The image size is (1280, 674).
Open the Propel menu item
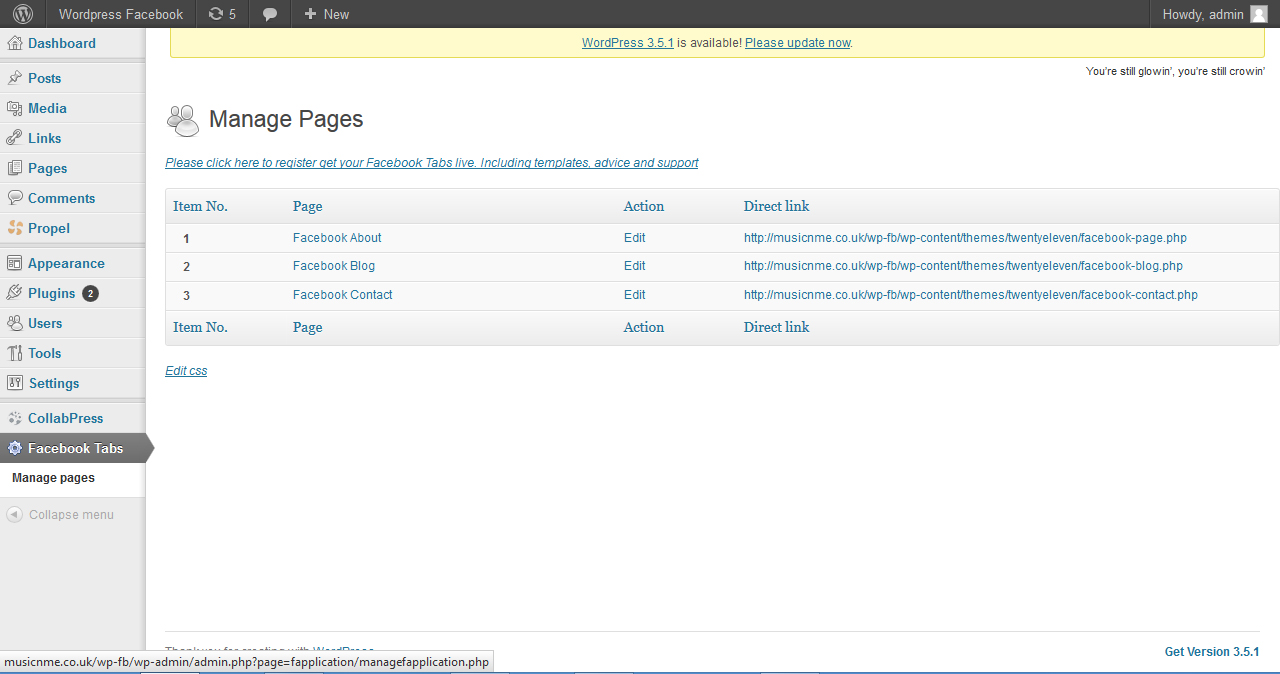(x=49, y=228)
